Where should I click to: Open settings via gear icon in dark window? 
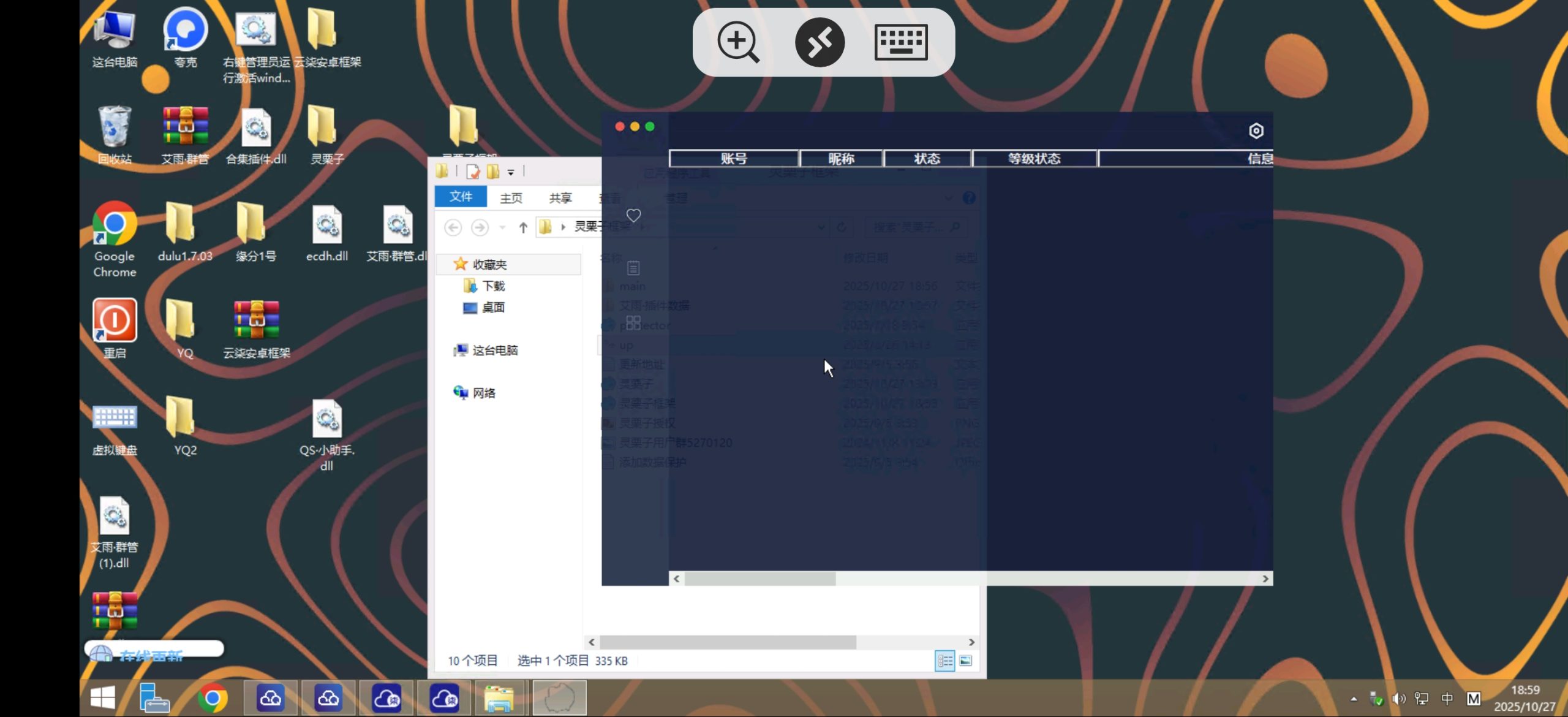pyautogui.click(x=1256, y=131)
